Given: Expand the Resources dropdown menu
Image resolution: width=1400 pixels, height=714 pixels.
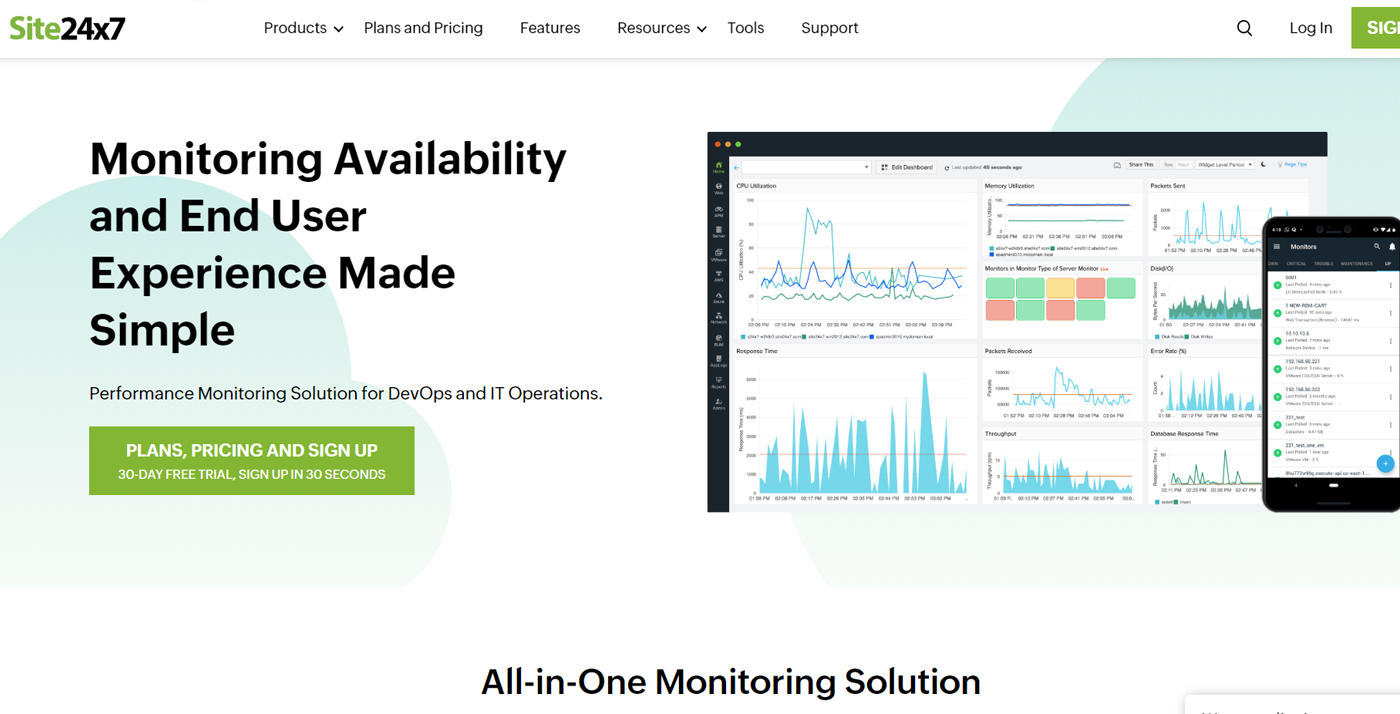Looking at the screenshot, I should pos(661,28).
